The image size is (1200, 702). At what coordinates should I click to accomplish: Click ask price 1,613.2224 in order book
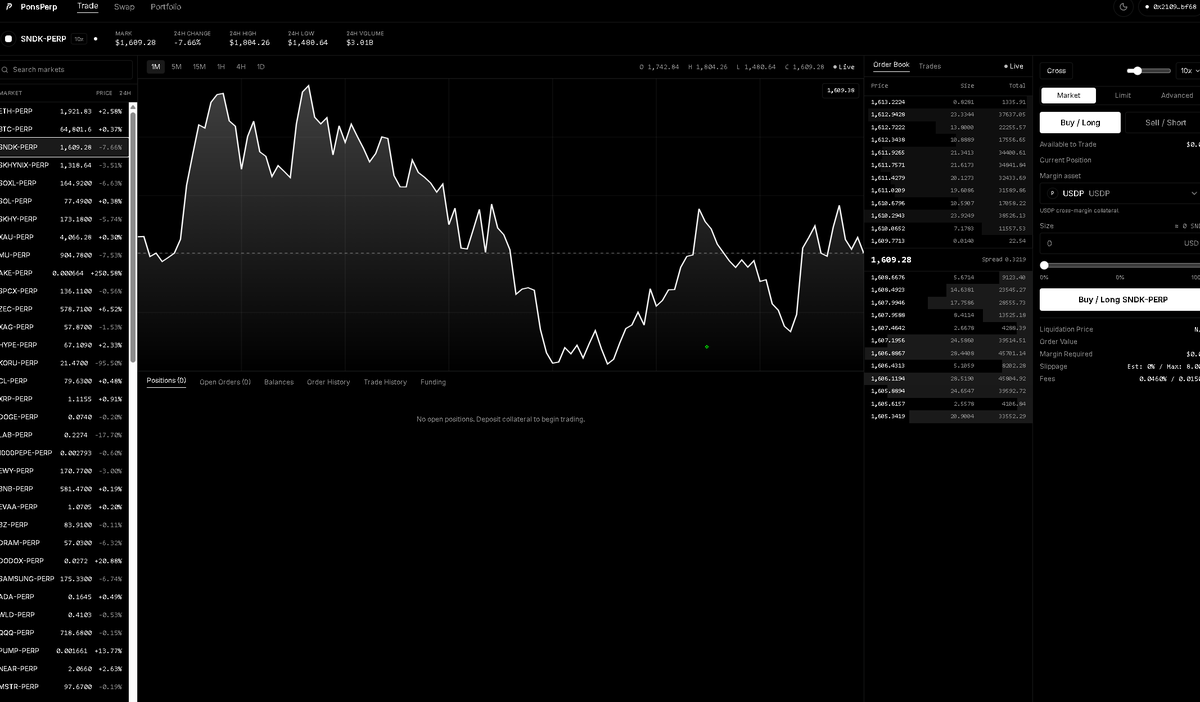[x=888, y=102]
